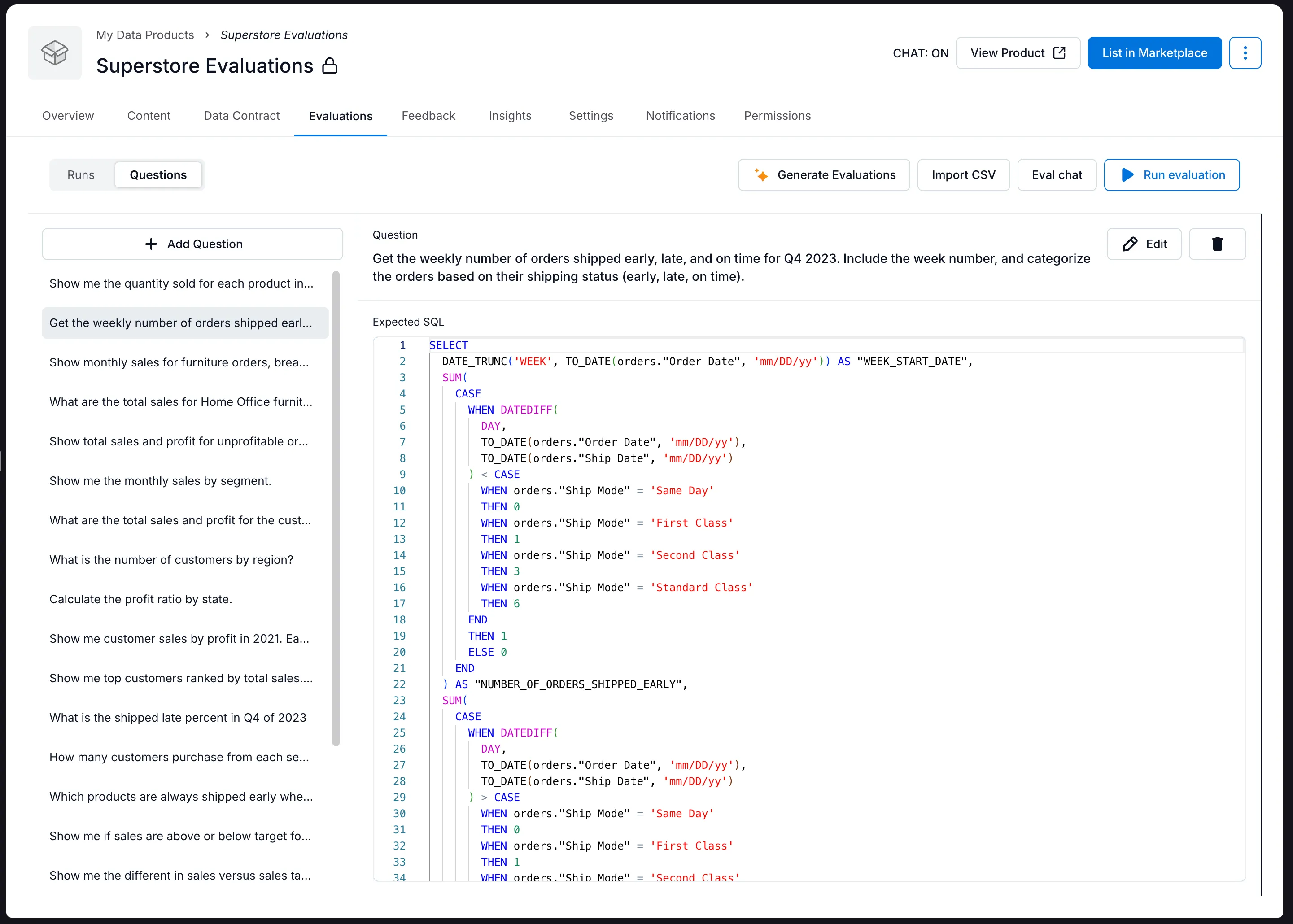Select 'Calculate the profit ratio by state.'
This screenshot has width=1293, height=924.
185,599
